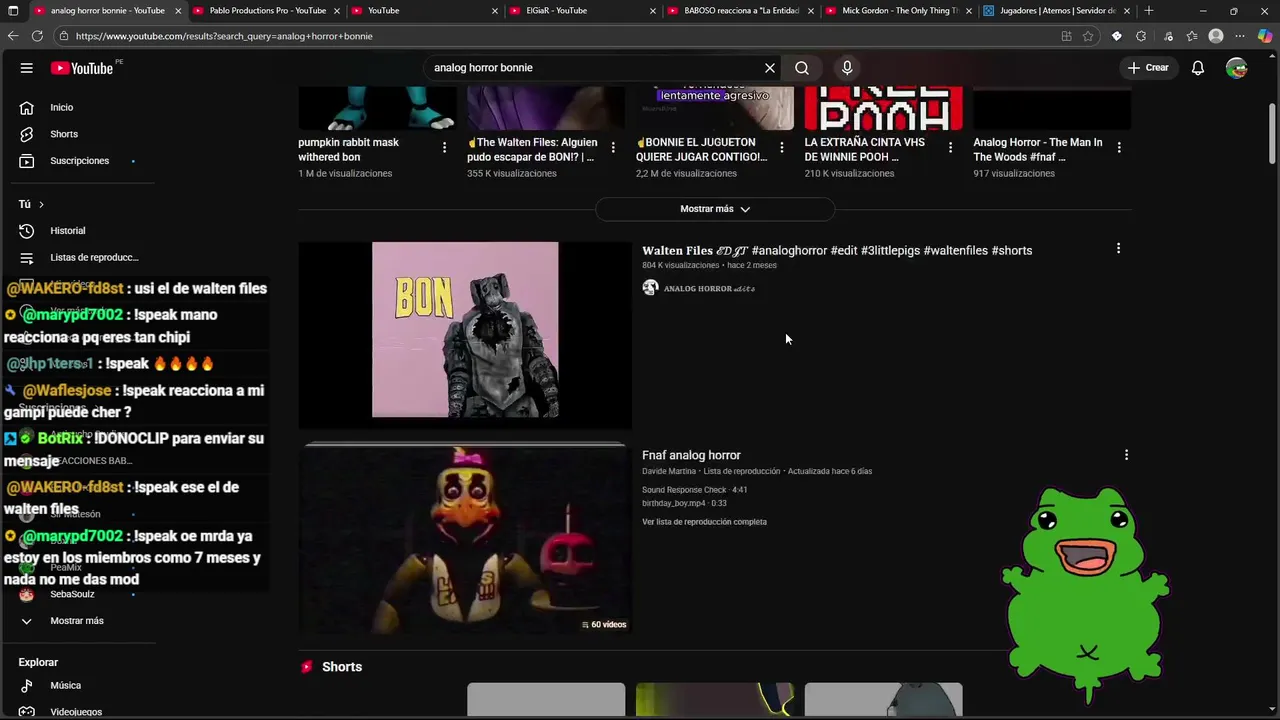The width and height of the screenshot is (1280, 720).
Task: Open Analog Horror - The Man In The Woods title
Action: (x=1038, y=150)
